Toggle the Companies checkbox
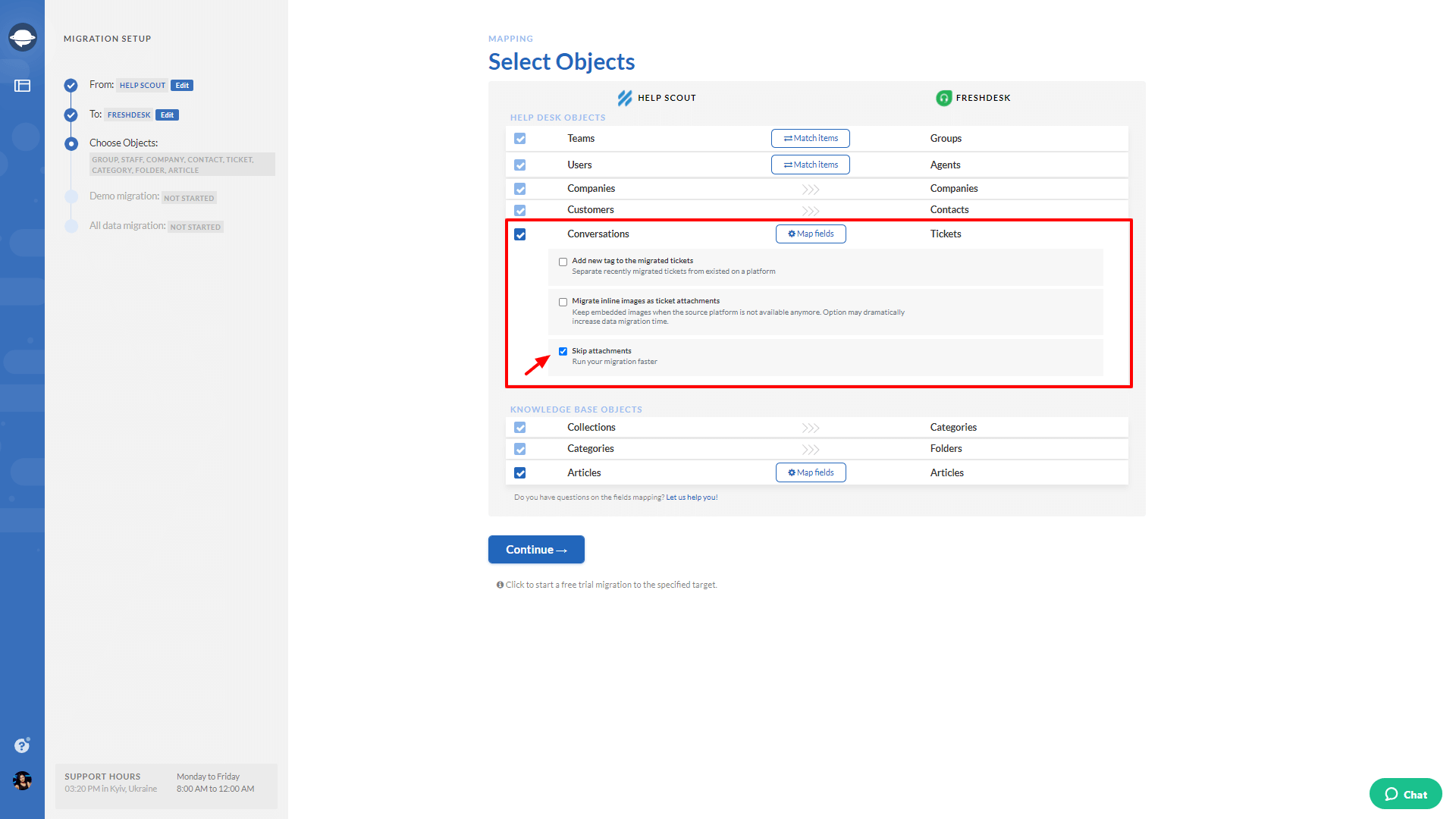 (x=520, y=189)
